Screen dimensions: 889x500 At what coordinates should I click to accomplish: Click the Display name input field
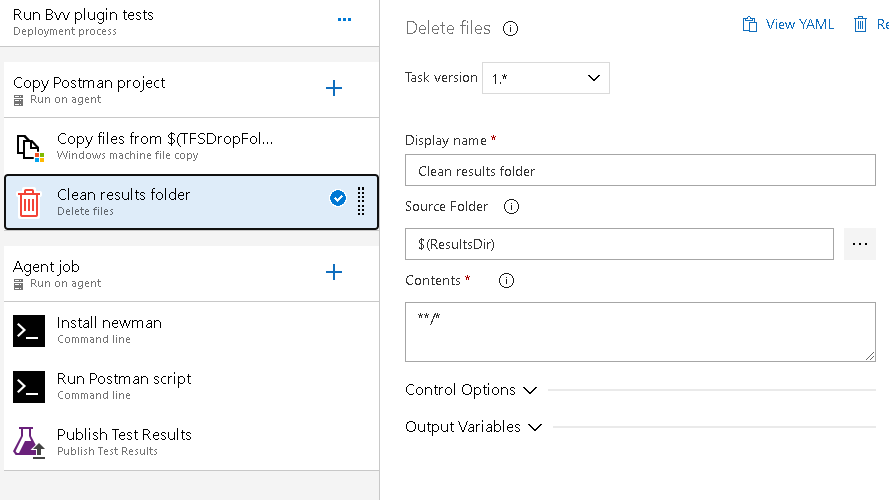(640, 170)
